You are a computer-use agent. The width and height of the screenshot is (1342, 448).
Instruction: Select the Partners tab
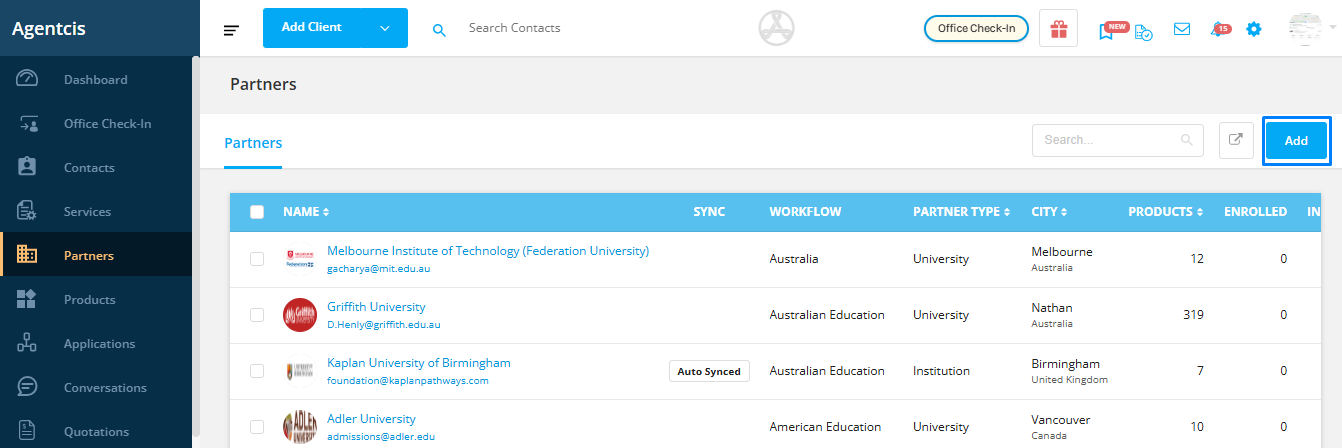click(x=253, y=143)
